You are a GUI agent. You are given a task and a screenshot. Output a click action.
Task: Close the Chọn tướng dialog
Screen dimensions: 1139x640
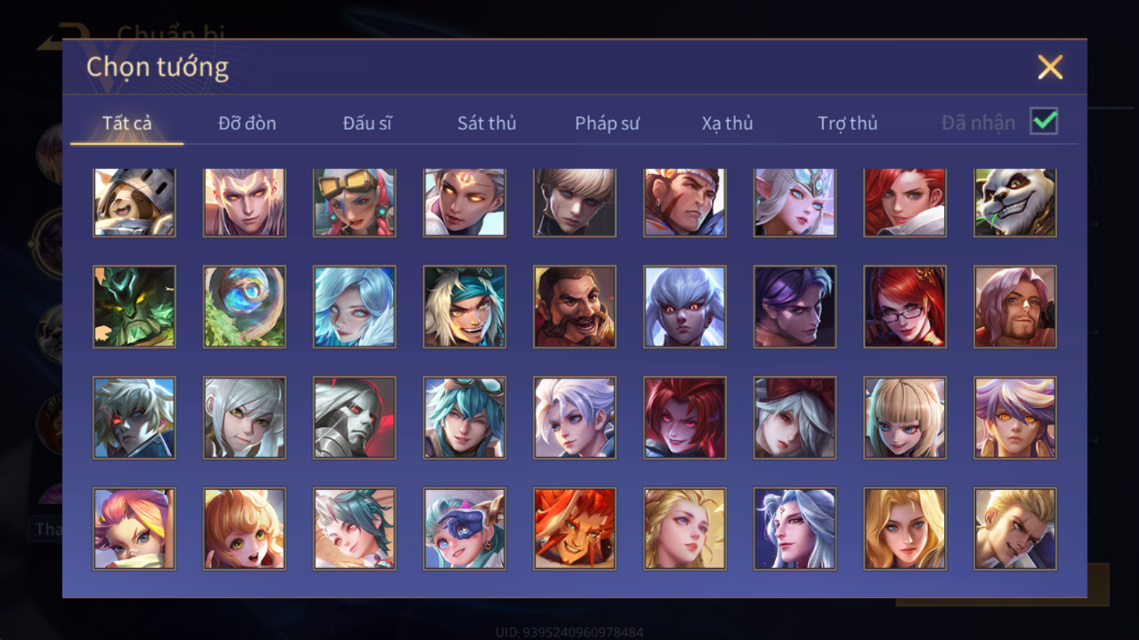click(1050, 67)
